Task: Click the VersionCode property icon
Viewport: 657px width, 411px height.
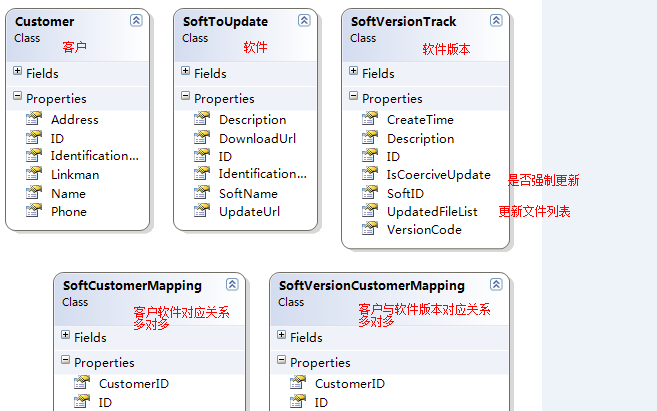Action: (x=370, y=228)
